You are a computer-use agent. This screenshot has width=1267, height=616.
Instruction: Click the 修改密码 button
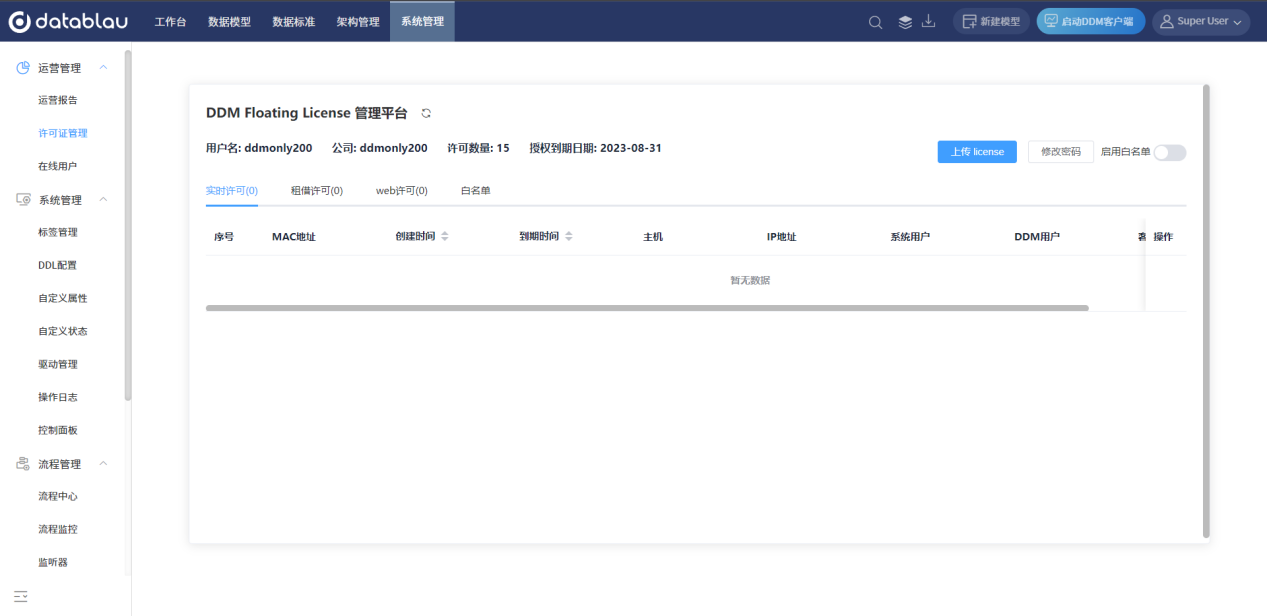[1061, 151]
